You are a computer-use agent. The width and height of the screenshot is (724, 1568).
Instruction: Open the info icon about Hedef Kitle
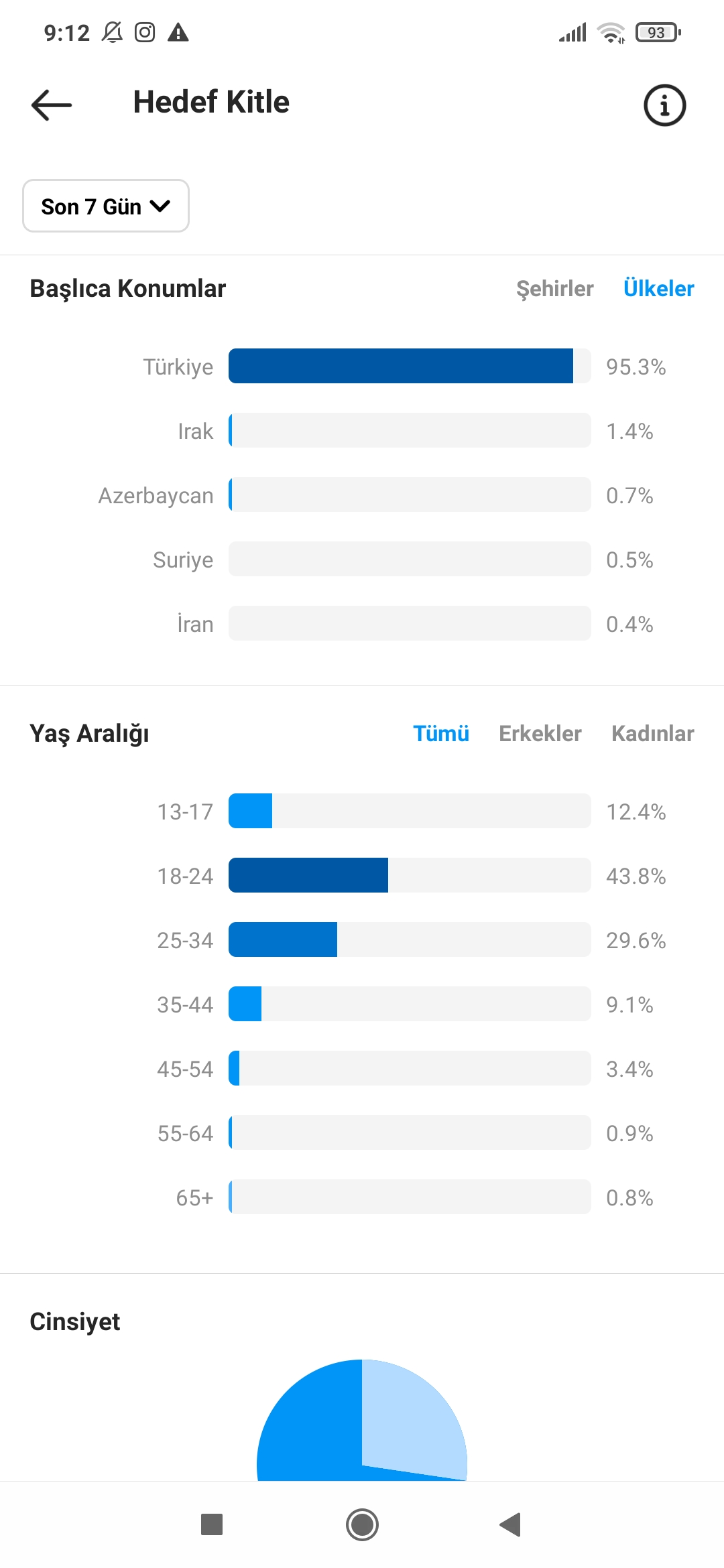coord(664,105)
